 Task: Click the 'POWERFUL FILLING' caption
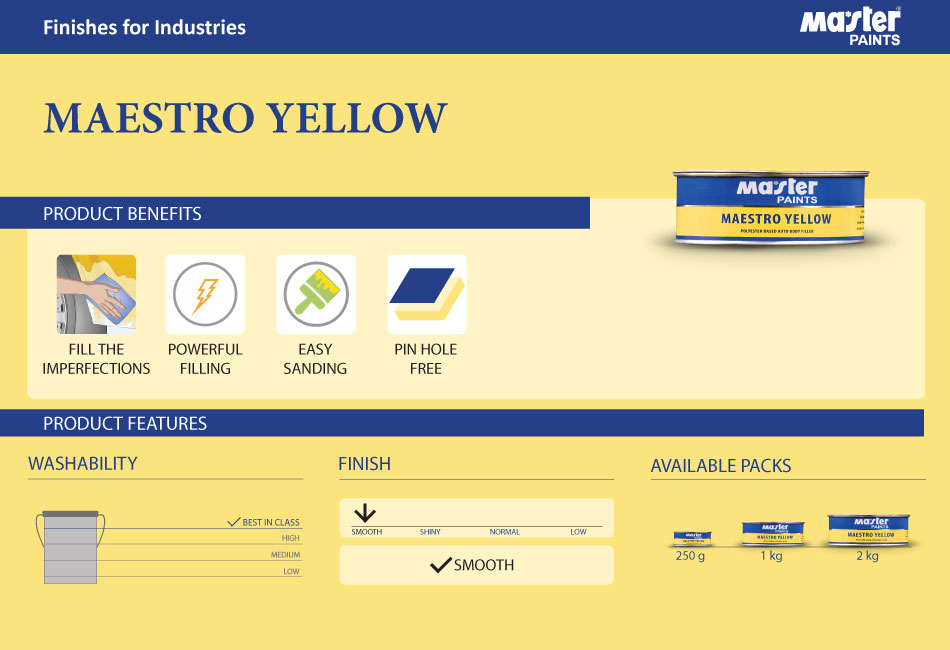[205, 359]
